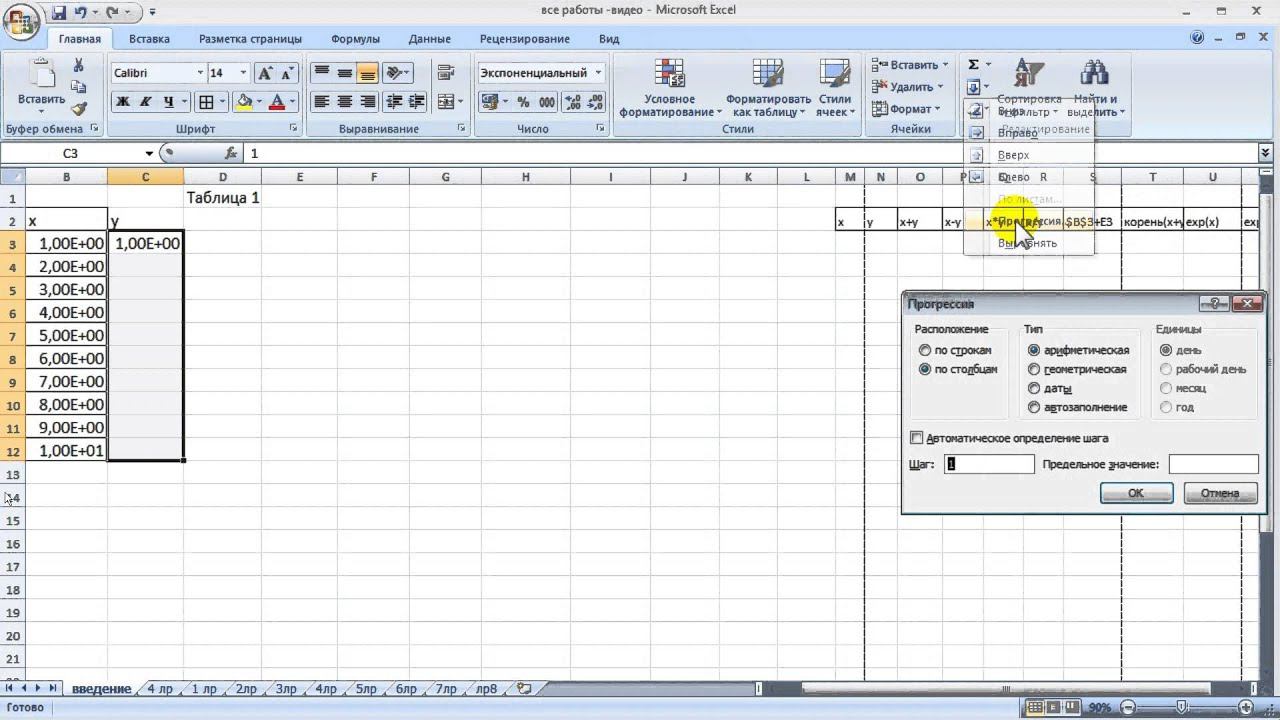Viewport: 1280px width, 720px height.
Task: Click the Шаг input field
Action: [x=990, y=464]
